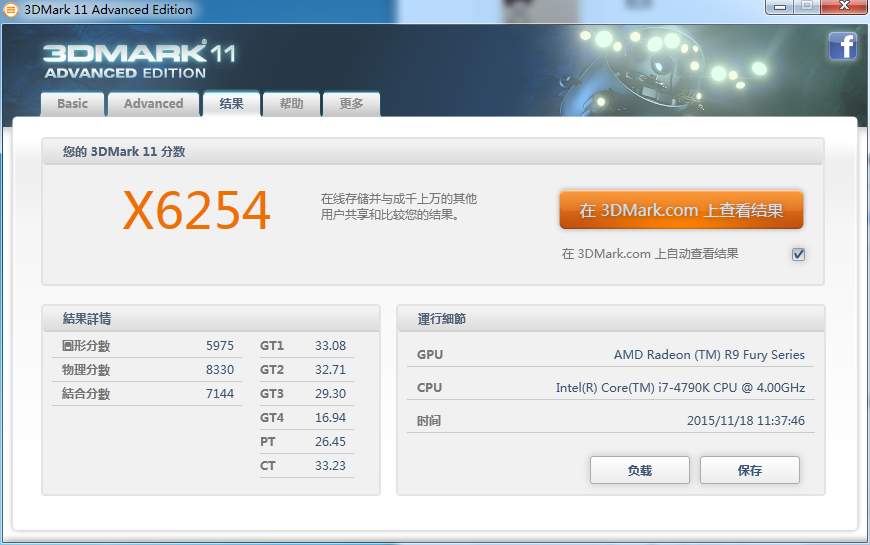Click the 保存 button

pos(750,471)
